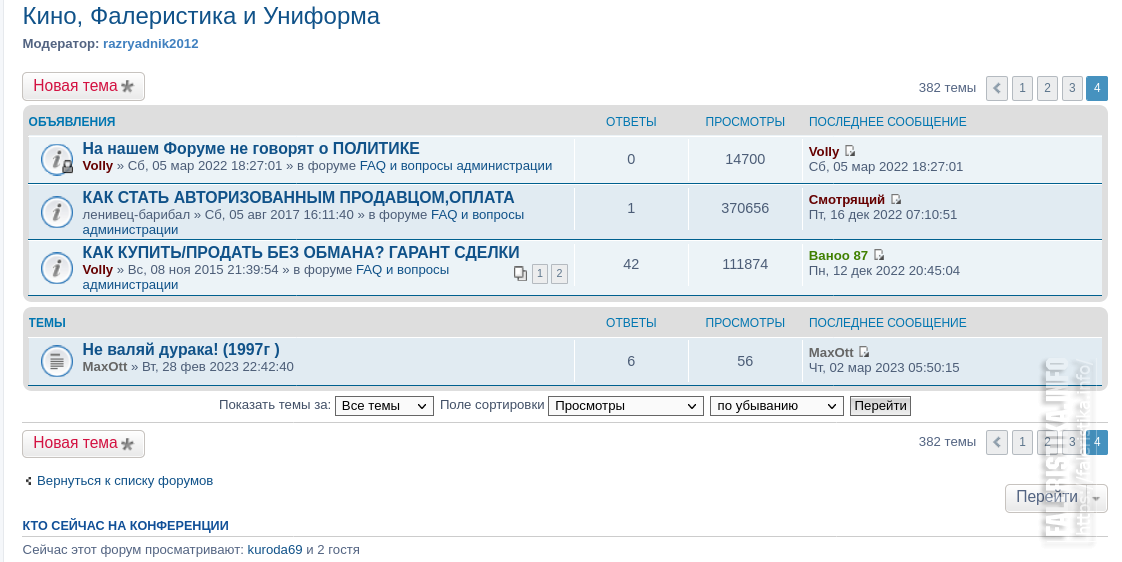Click previous page arrow in bottom pagination

point(997,442)
